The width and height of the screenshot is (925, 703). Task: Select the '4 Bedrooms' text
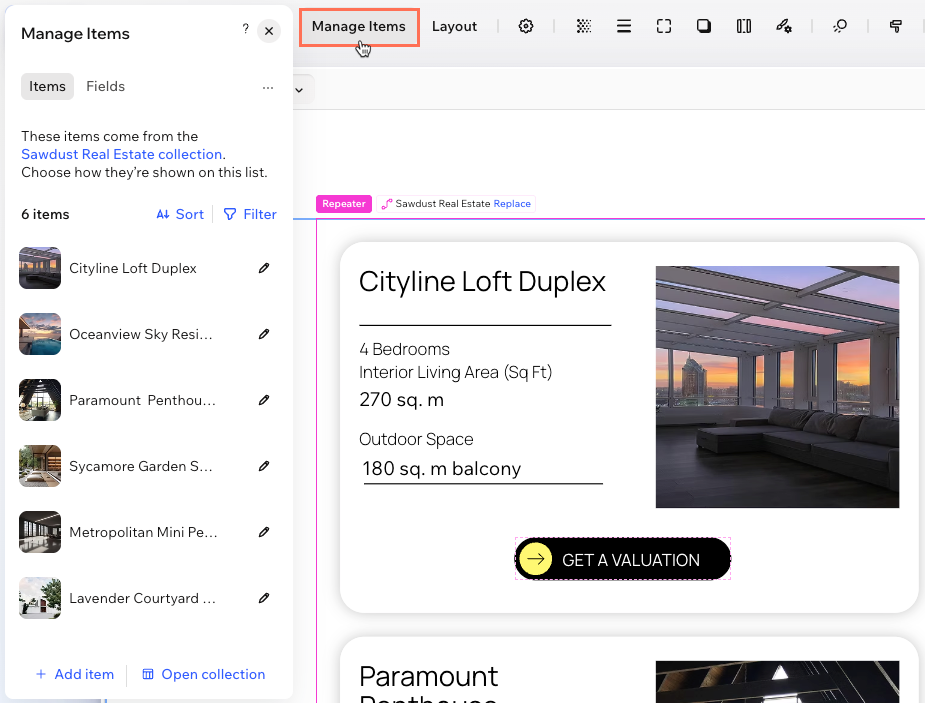click(405, 349)
